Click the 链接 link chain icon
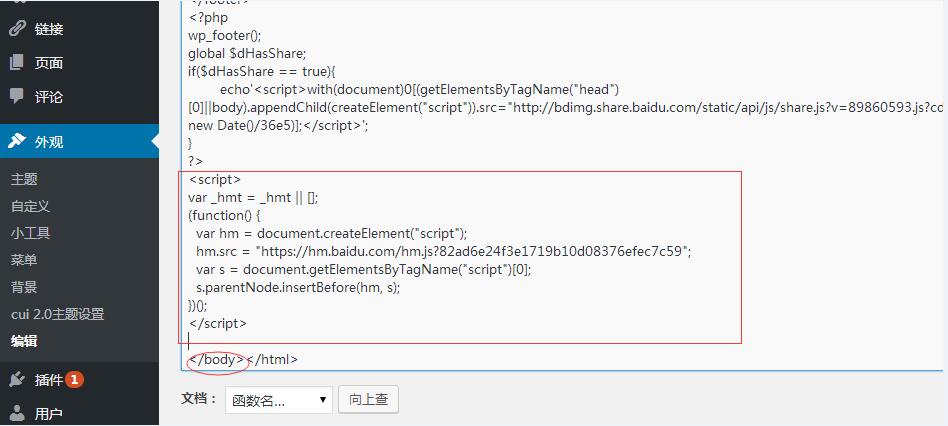This screenshot has width=948, height=426. 17,28
